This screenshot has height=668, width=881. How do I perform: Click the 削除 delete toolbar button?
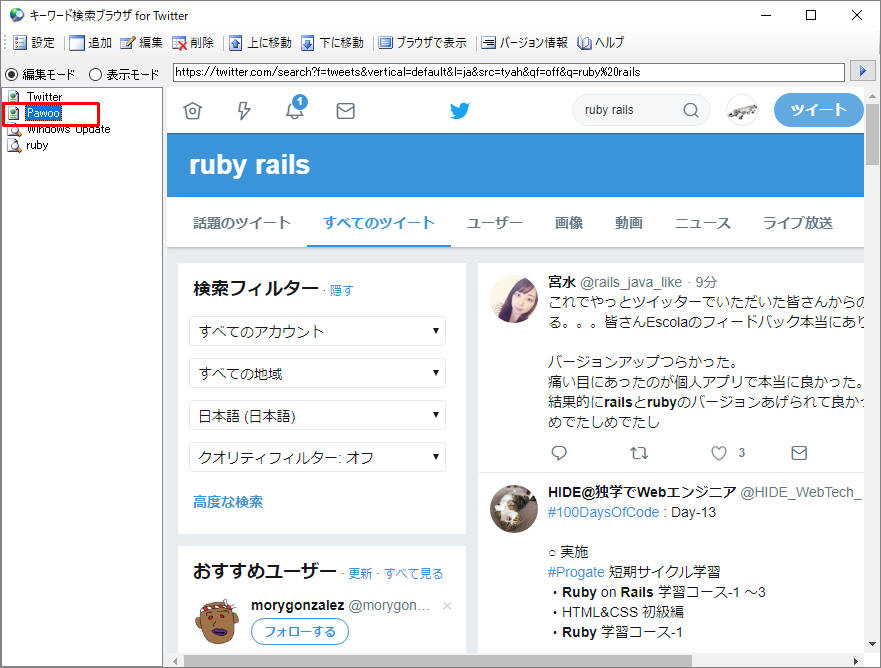pos(193,43)
